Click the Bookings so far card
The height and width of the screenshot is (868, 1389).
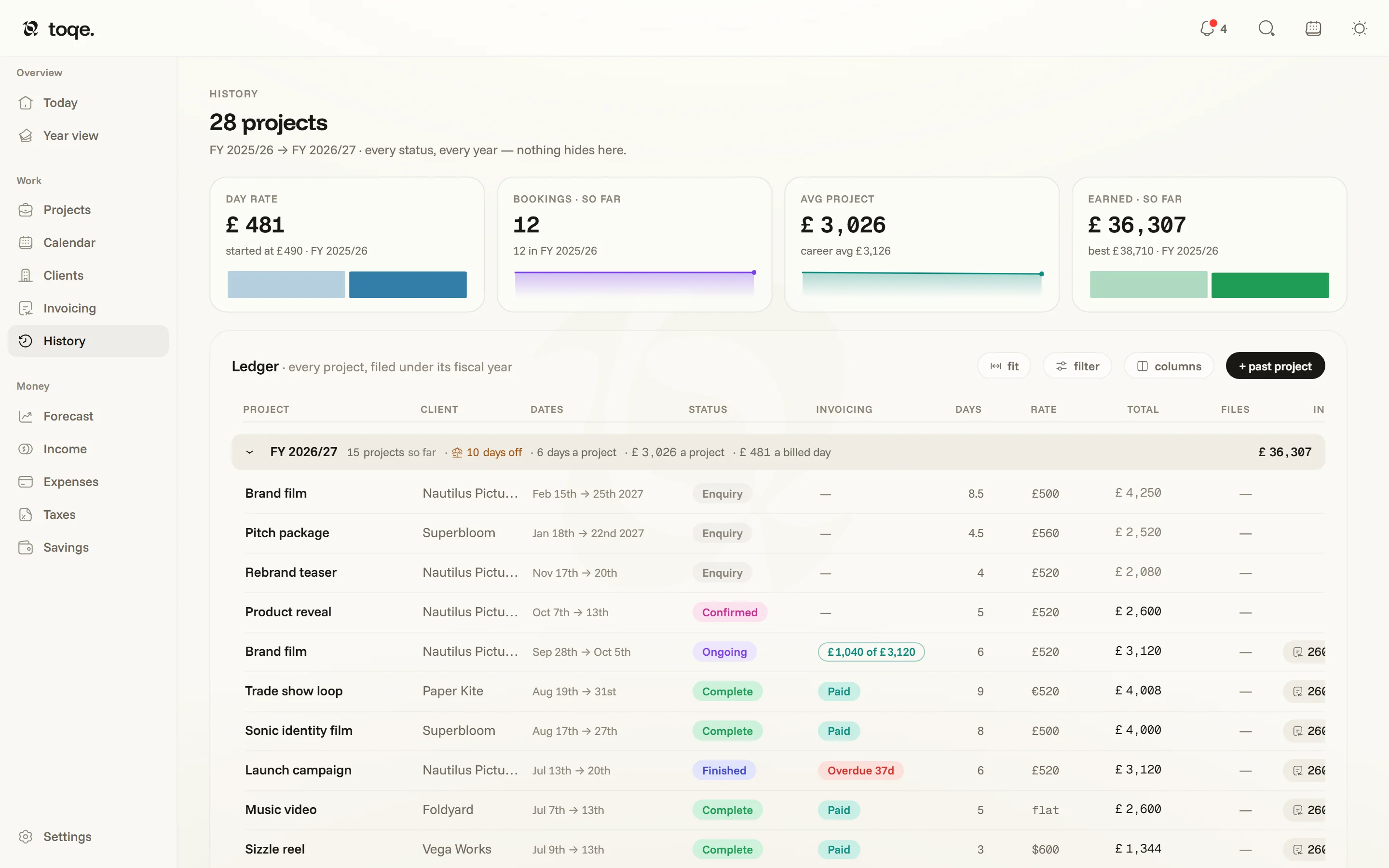tap(634, 244)
